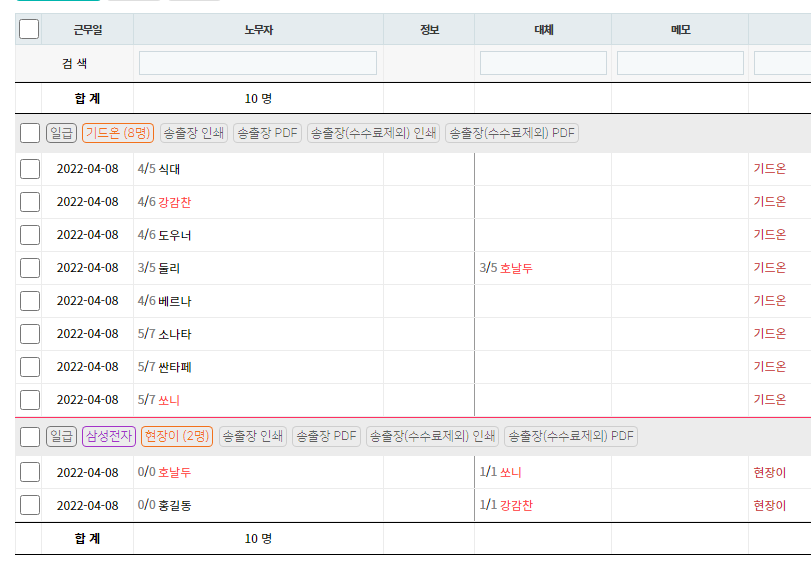811x565 pixels.
Task: Click the 1/1 쏘니 substitute link
Action: click(501, 472)
